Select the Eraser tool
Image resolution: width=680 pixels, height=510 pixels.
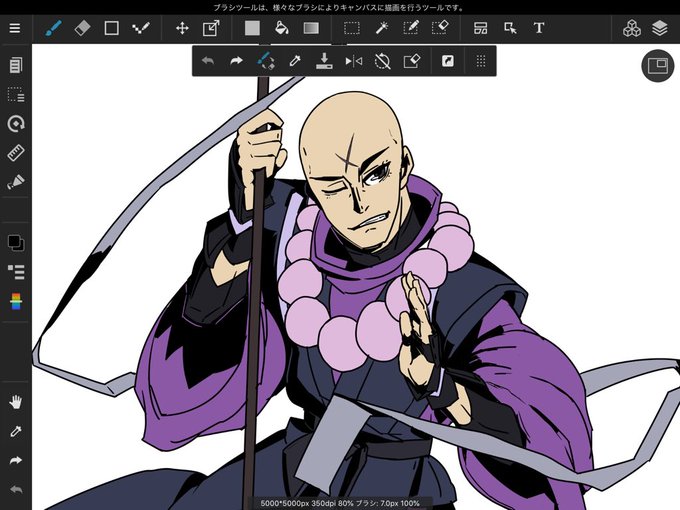[x=82, y=29]
